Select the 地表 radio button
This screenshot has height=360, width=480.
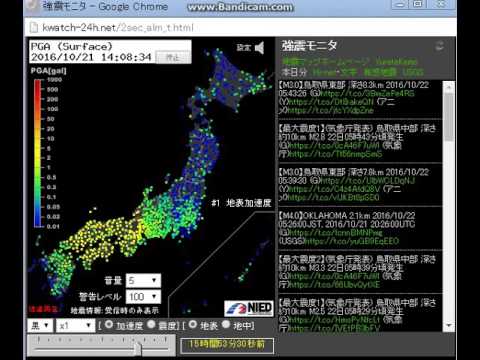click(192, 324)
